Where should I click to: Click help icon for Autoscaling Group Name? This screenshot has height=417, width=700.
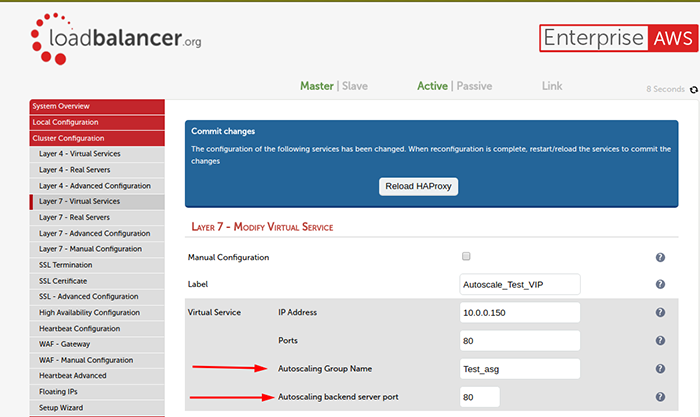click(660, 369)
